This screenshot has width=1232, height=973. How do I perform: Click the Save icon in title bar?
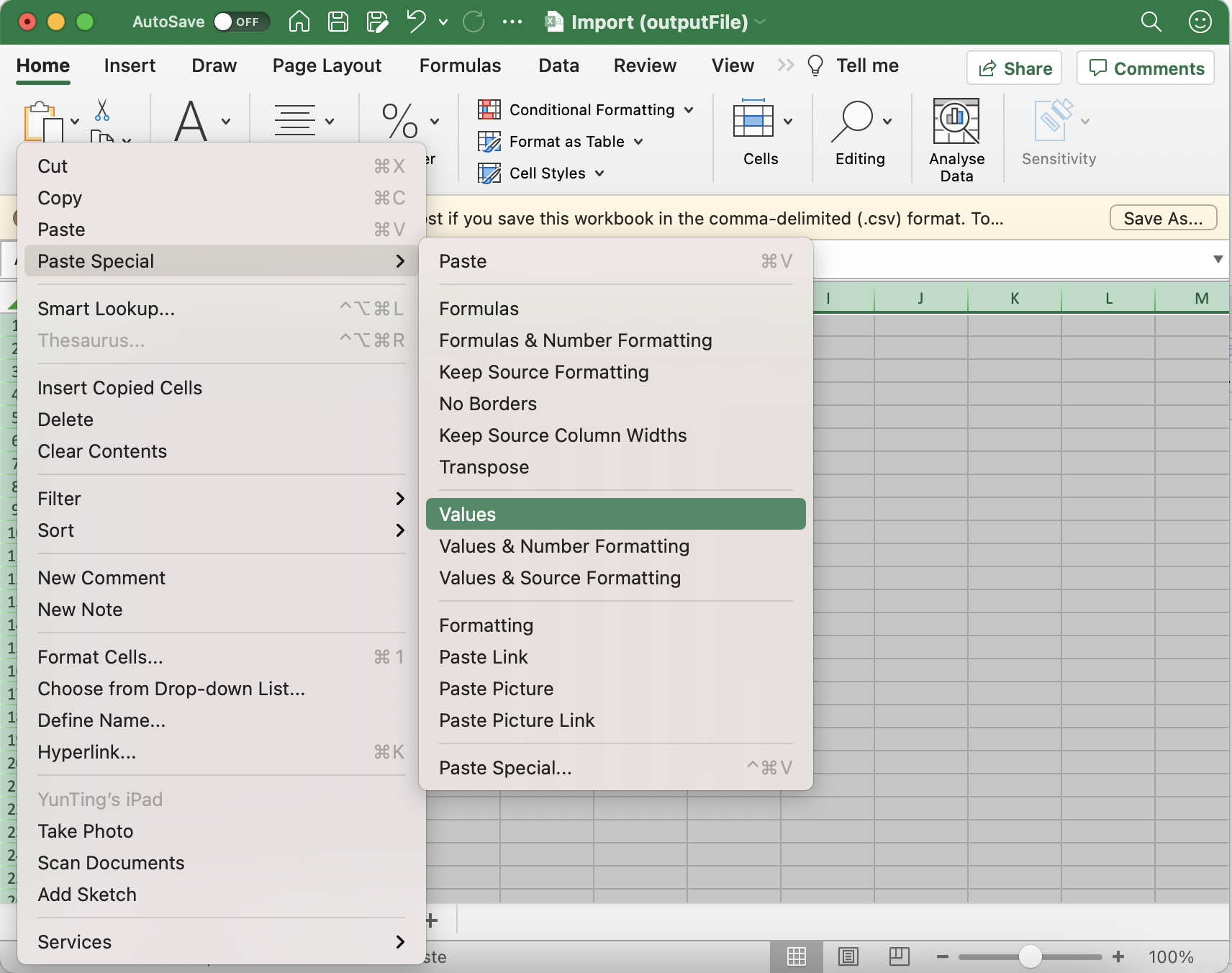(338, 22)
